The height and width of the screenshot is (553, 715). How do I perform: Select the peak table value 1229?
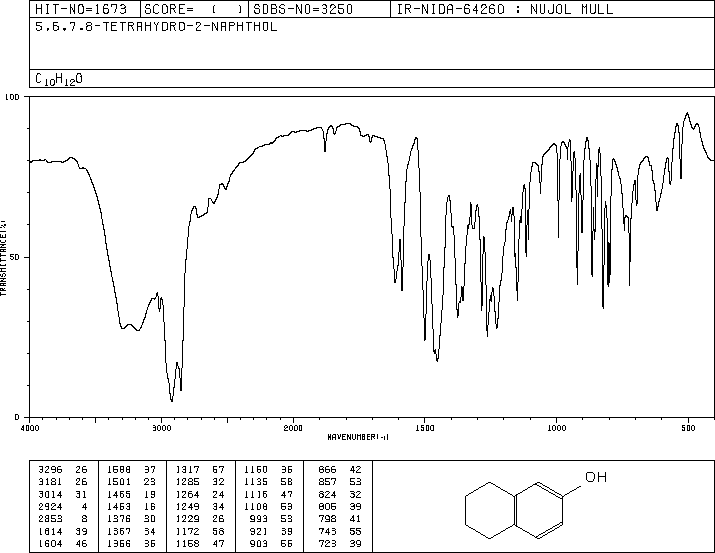point(187,519)
